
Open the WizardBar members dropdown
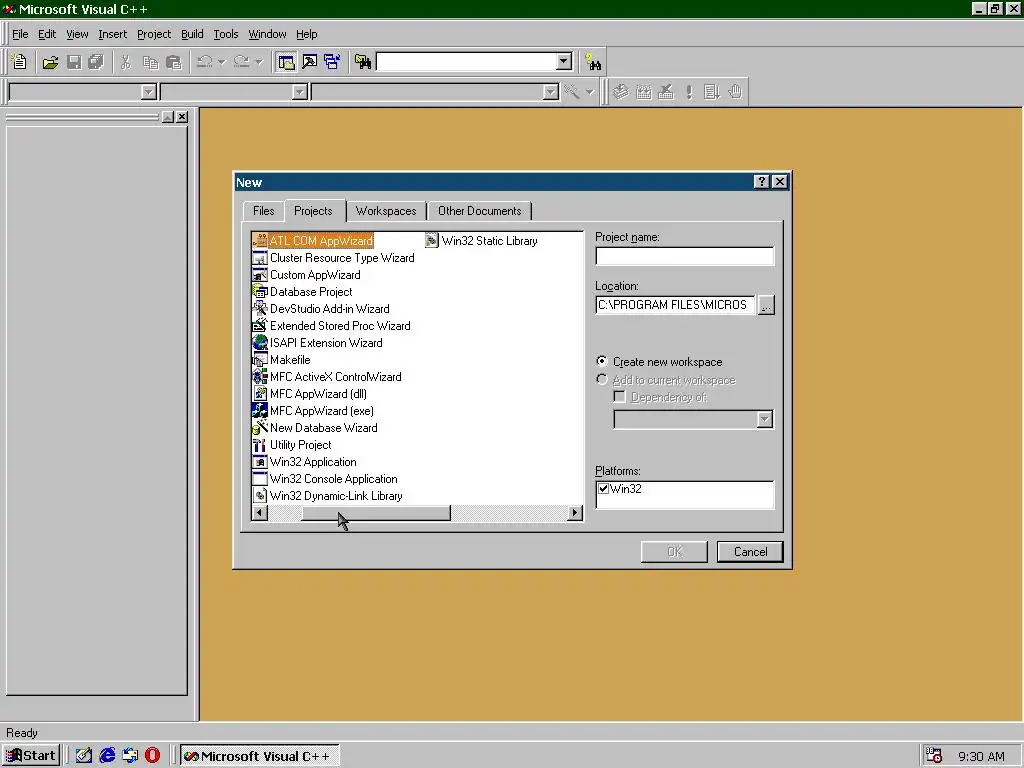[551, 91]
